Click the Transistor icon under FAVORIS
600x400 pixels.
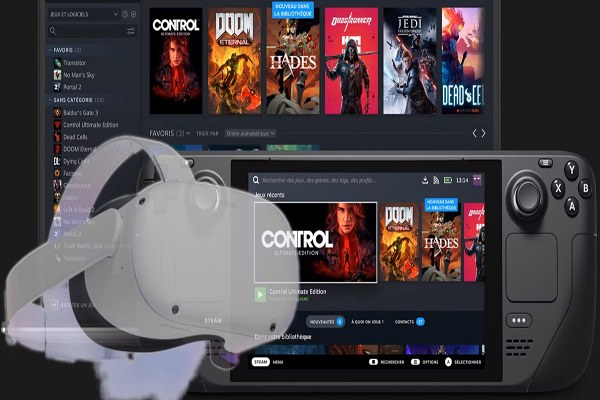(57, 63)
